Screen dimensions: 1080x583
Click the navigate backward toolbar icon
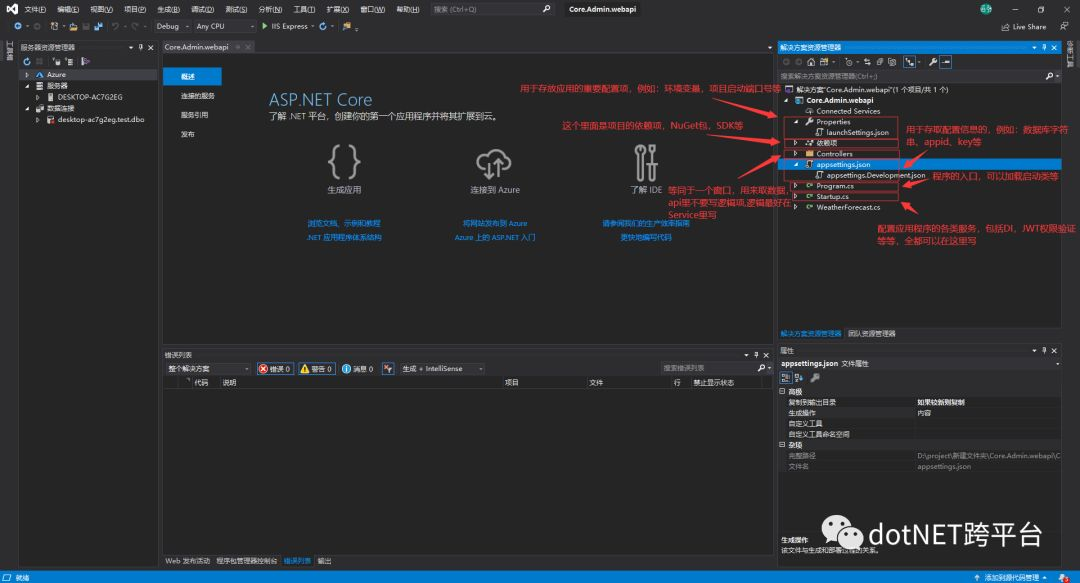(x=18, y=26)
